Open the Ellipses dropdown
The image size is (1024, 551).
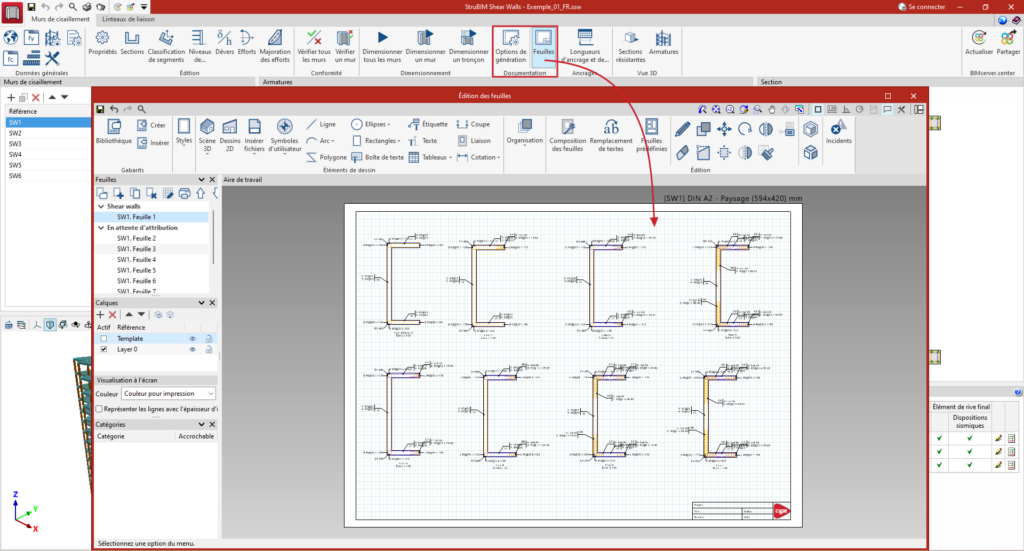(370, 124)
